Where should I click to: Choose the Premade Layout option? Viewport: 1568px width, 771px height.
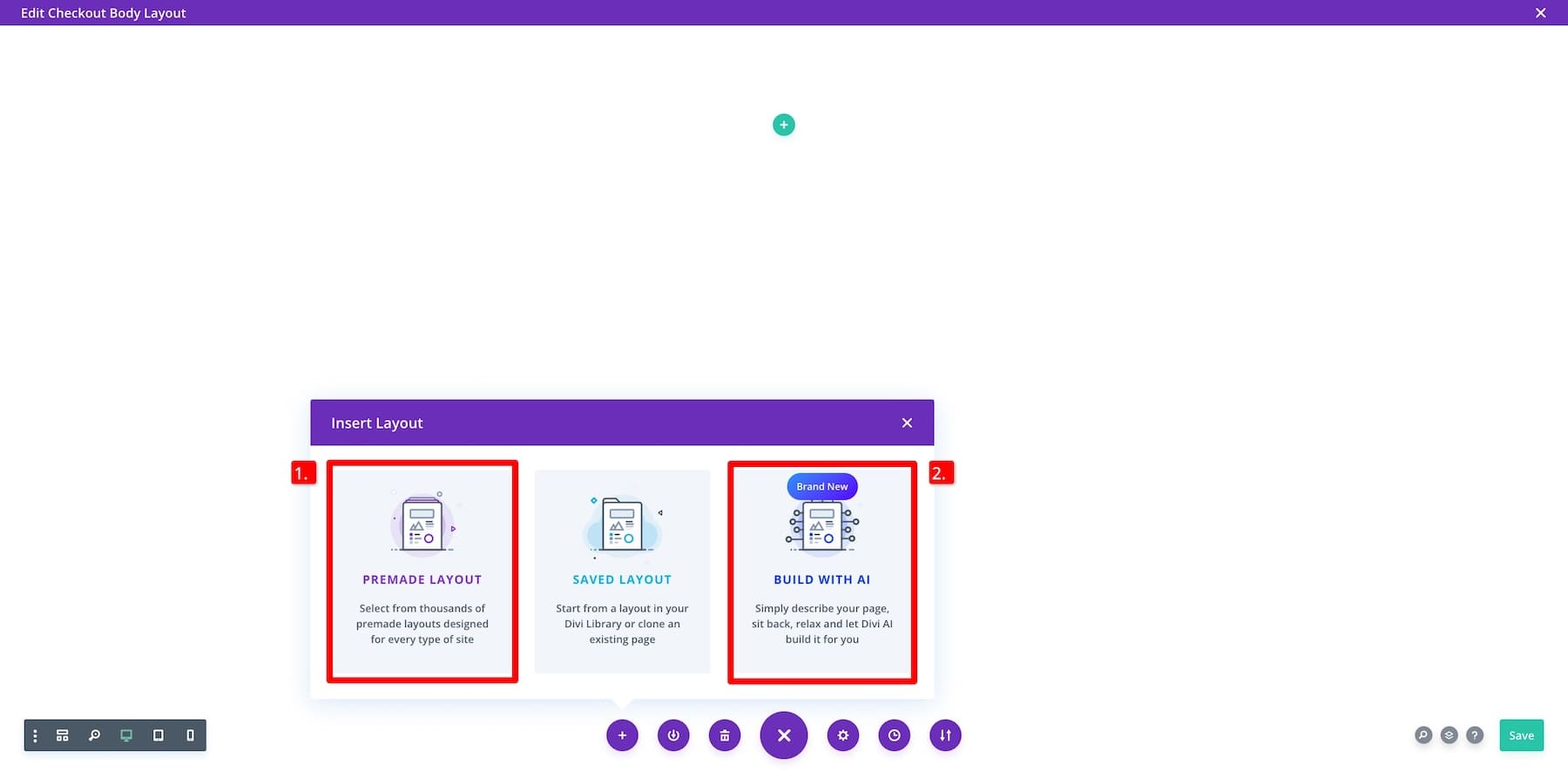click(422, 571)
